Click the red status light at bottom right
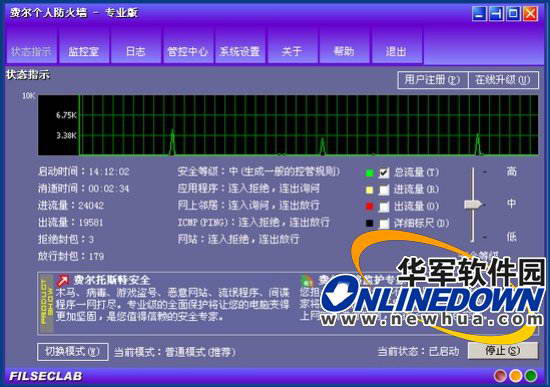The image size is (550, 387). pos(499,376)
